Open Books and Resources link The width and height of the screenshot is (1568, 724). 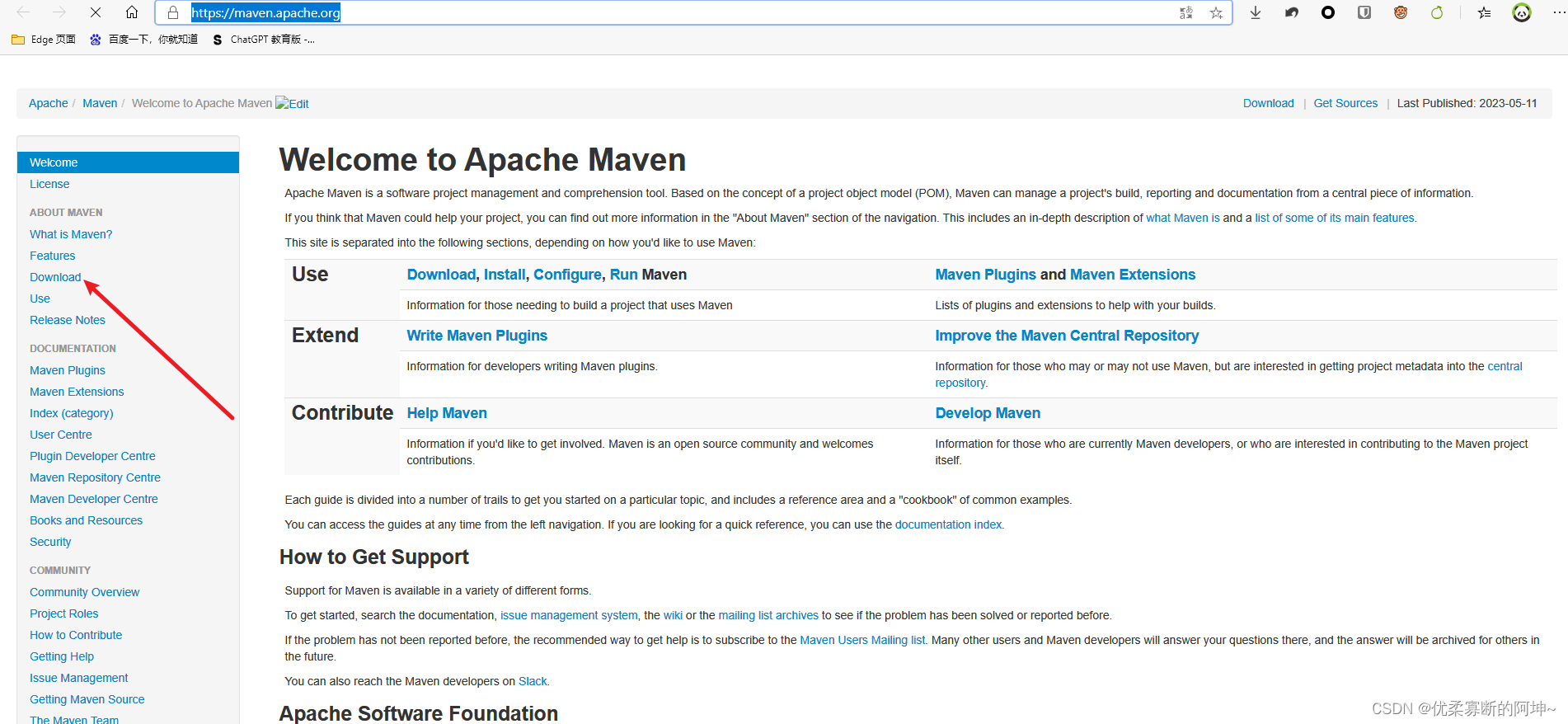tap(87, 520)
